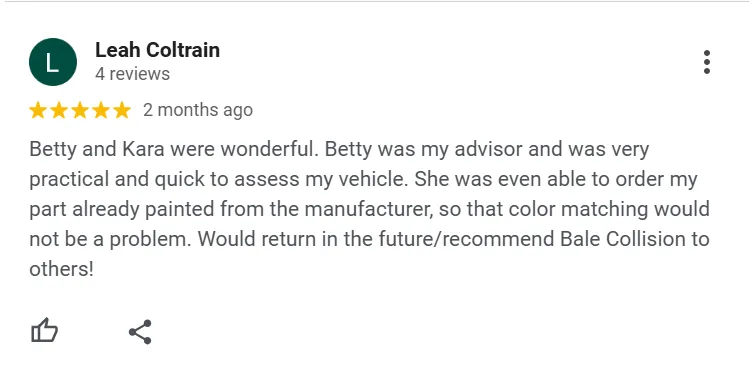Open the three-dot more options menu

pos(706,62)
